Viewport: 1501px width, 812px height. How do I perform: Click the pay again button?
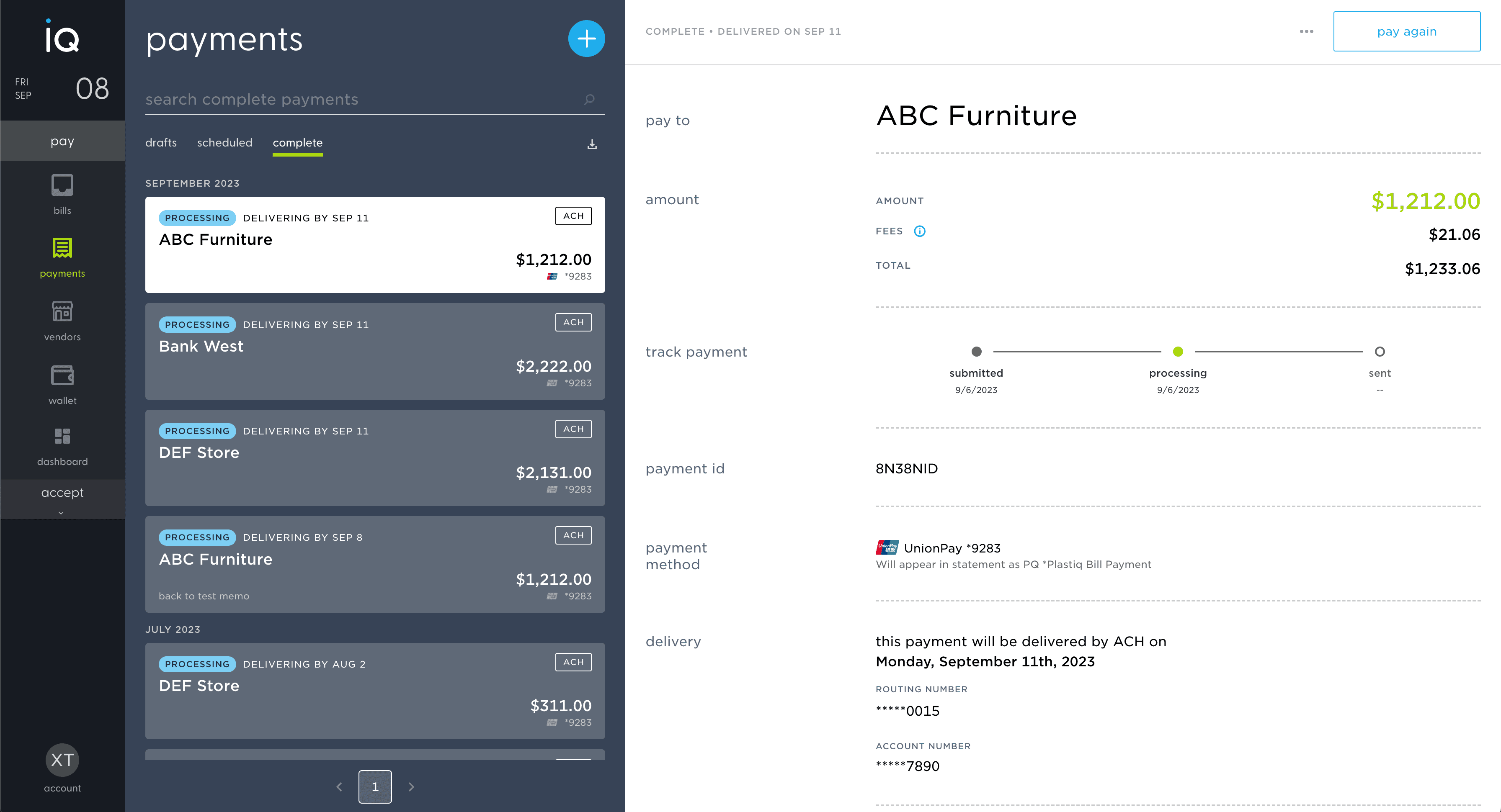(x=1407, y=31)
